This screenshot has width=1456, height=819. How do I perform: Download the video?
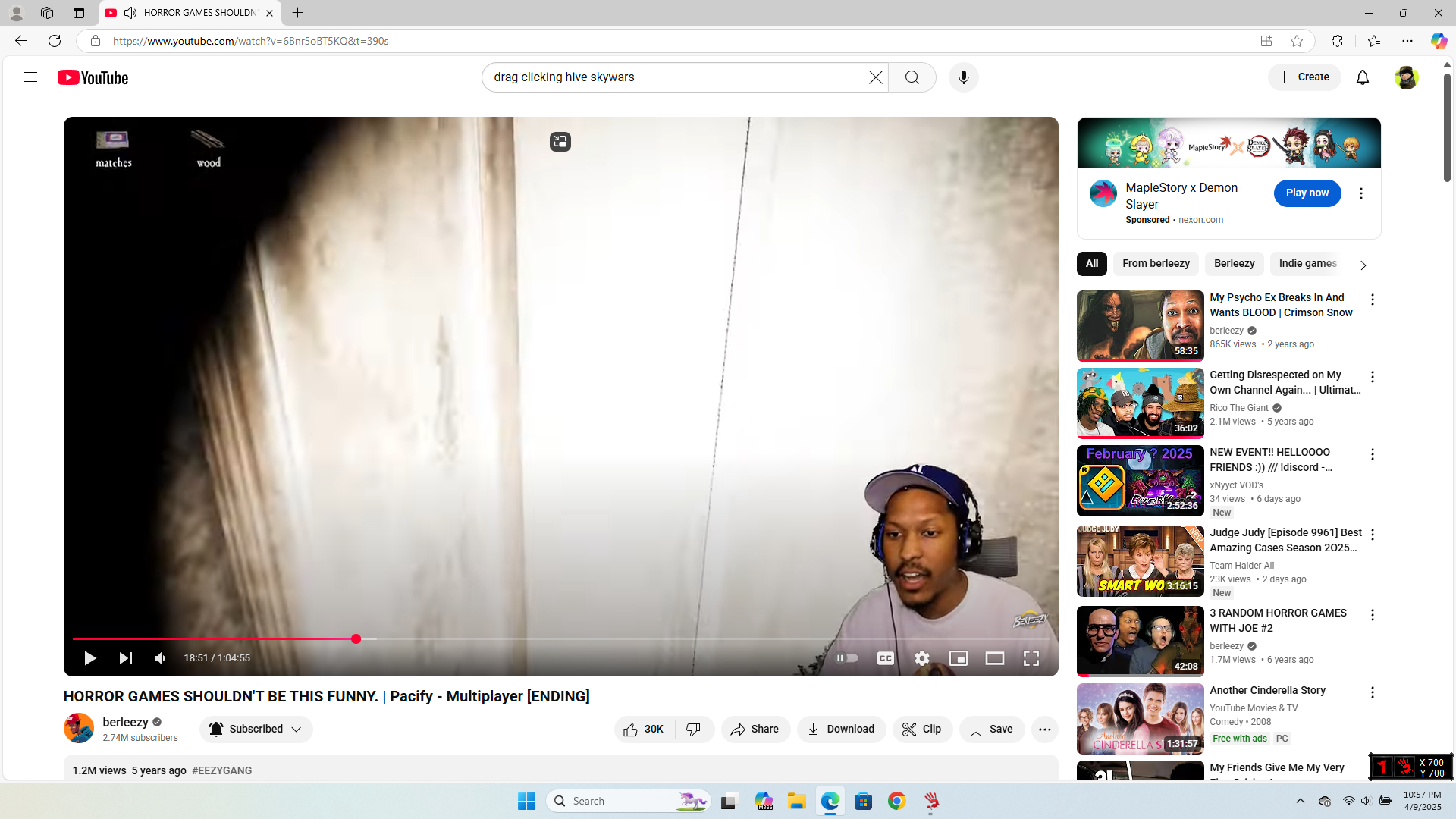pos(841,730)
